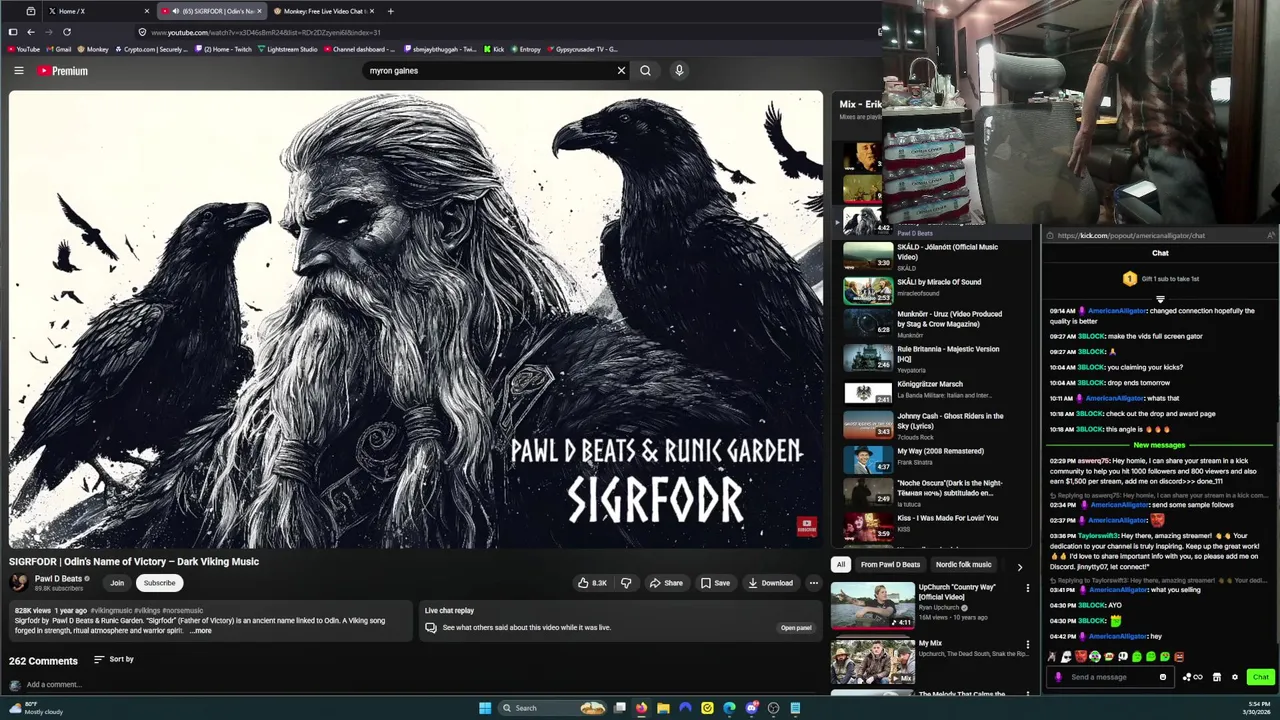The image size is (1280, 720).
Task: Click the purple microphone chat identity icon
Action: [x=1058, y=677]
